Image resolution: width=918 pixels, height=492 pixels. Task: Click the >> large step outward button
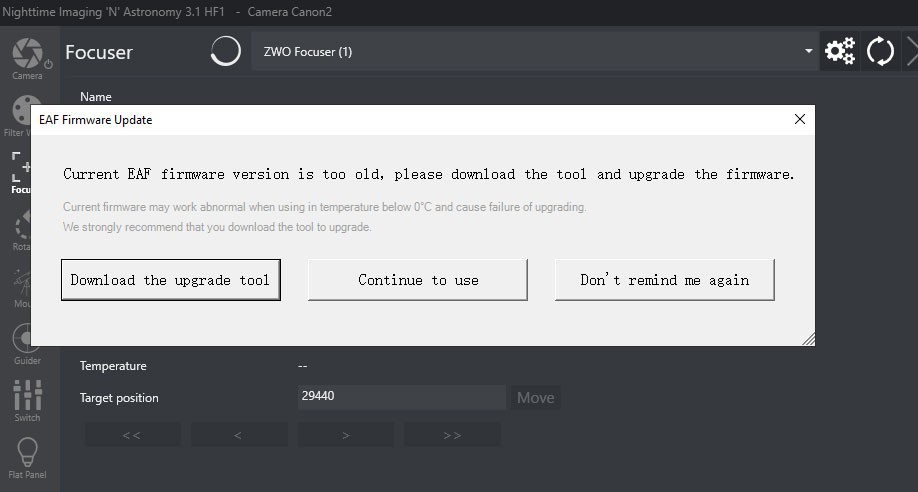click(451, 435)
